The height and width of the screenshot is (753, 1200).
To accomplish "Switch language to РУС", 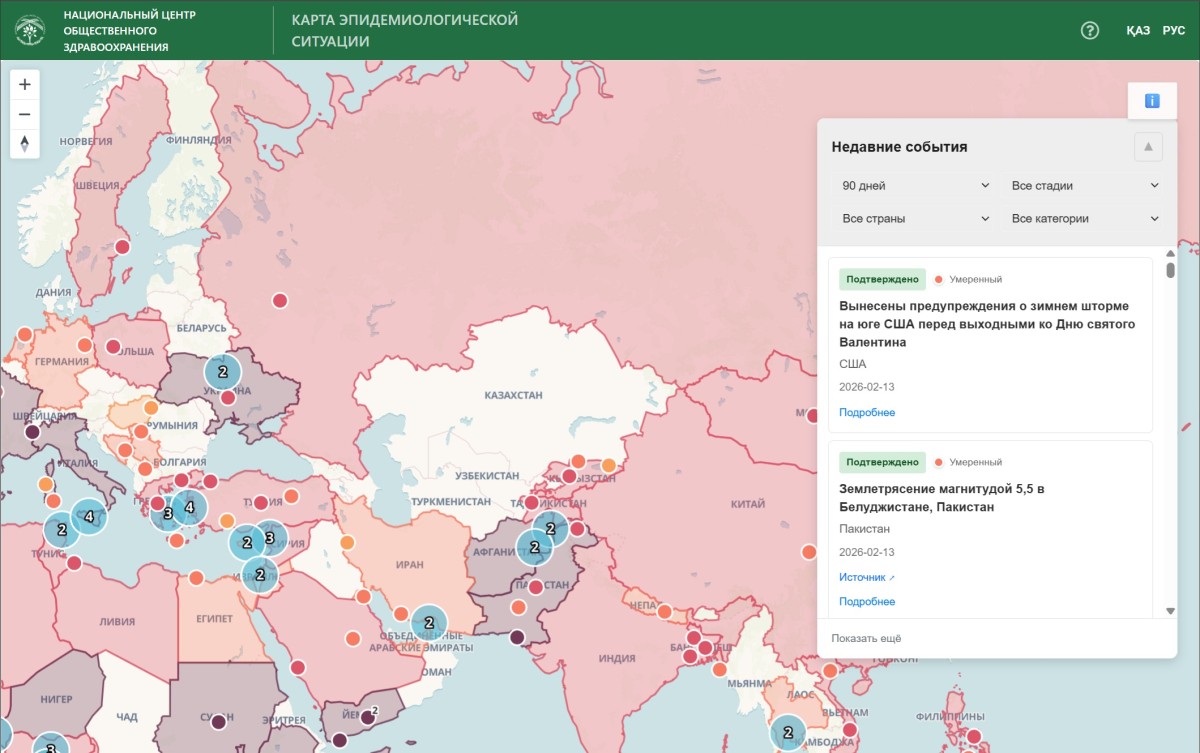I will coord(1174,31).
